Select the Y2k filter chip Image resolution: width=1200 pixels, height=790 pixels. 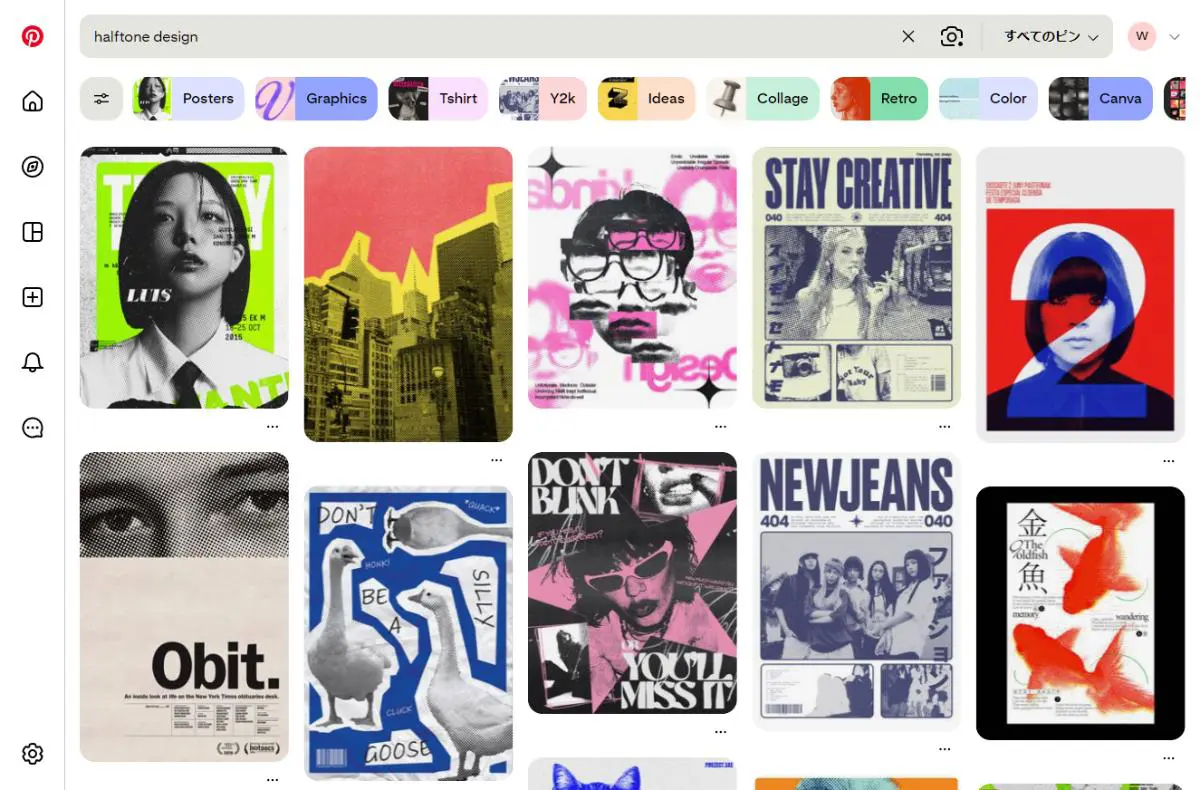click(543, 99)
